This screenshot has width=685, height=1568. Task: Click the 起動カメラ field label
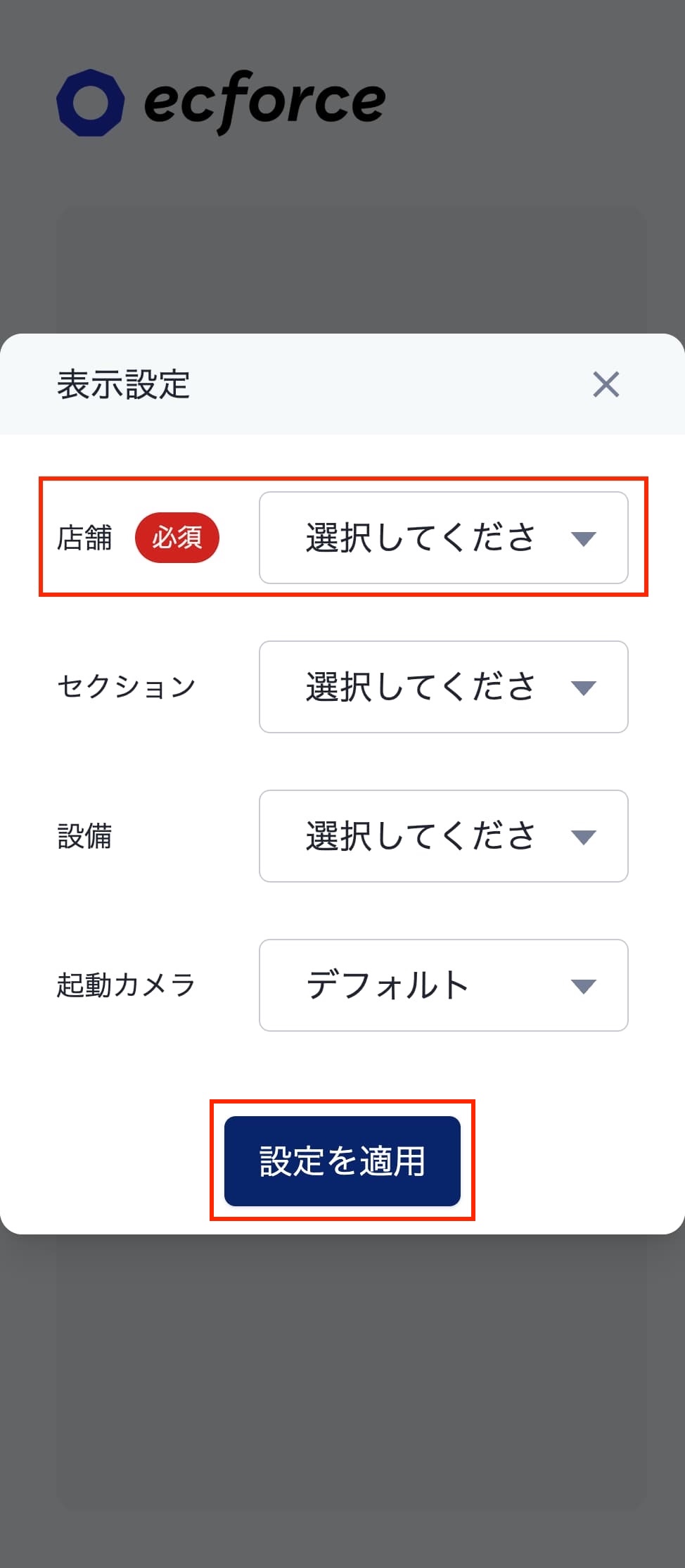[127, 985]
